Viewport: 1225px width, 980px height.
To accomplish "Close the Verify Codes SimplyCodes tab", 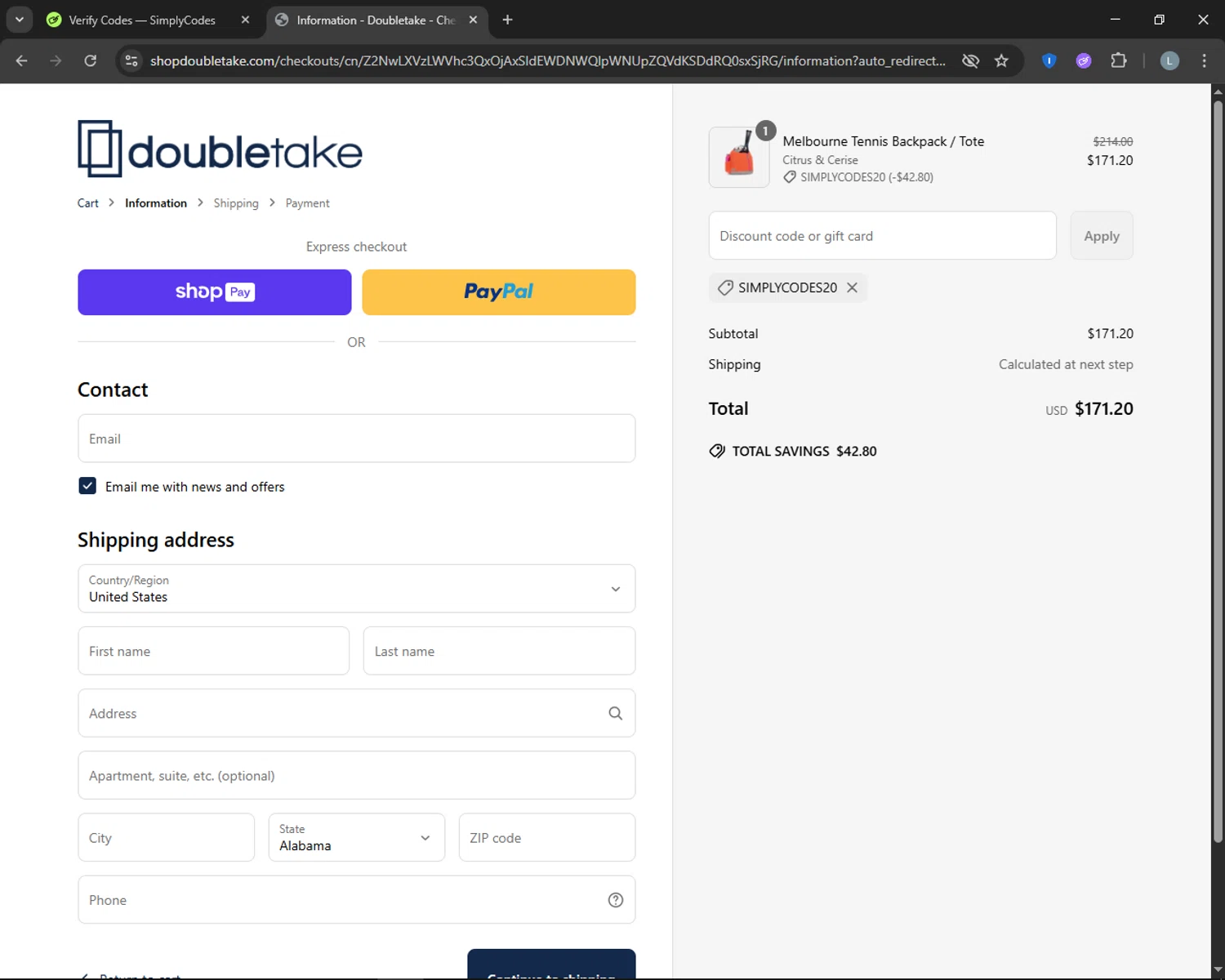I will (x=245, y=20).
